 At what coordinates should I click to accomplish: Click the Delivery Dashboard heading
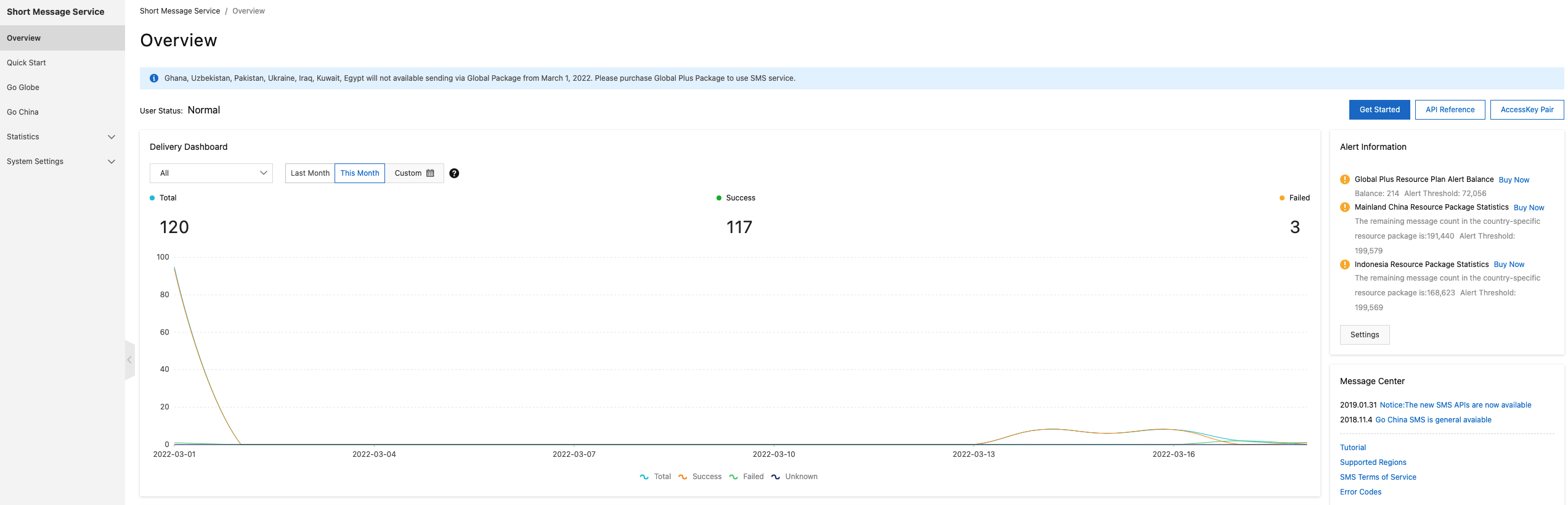189,147
